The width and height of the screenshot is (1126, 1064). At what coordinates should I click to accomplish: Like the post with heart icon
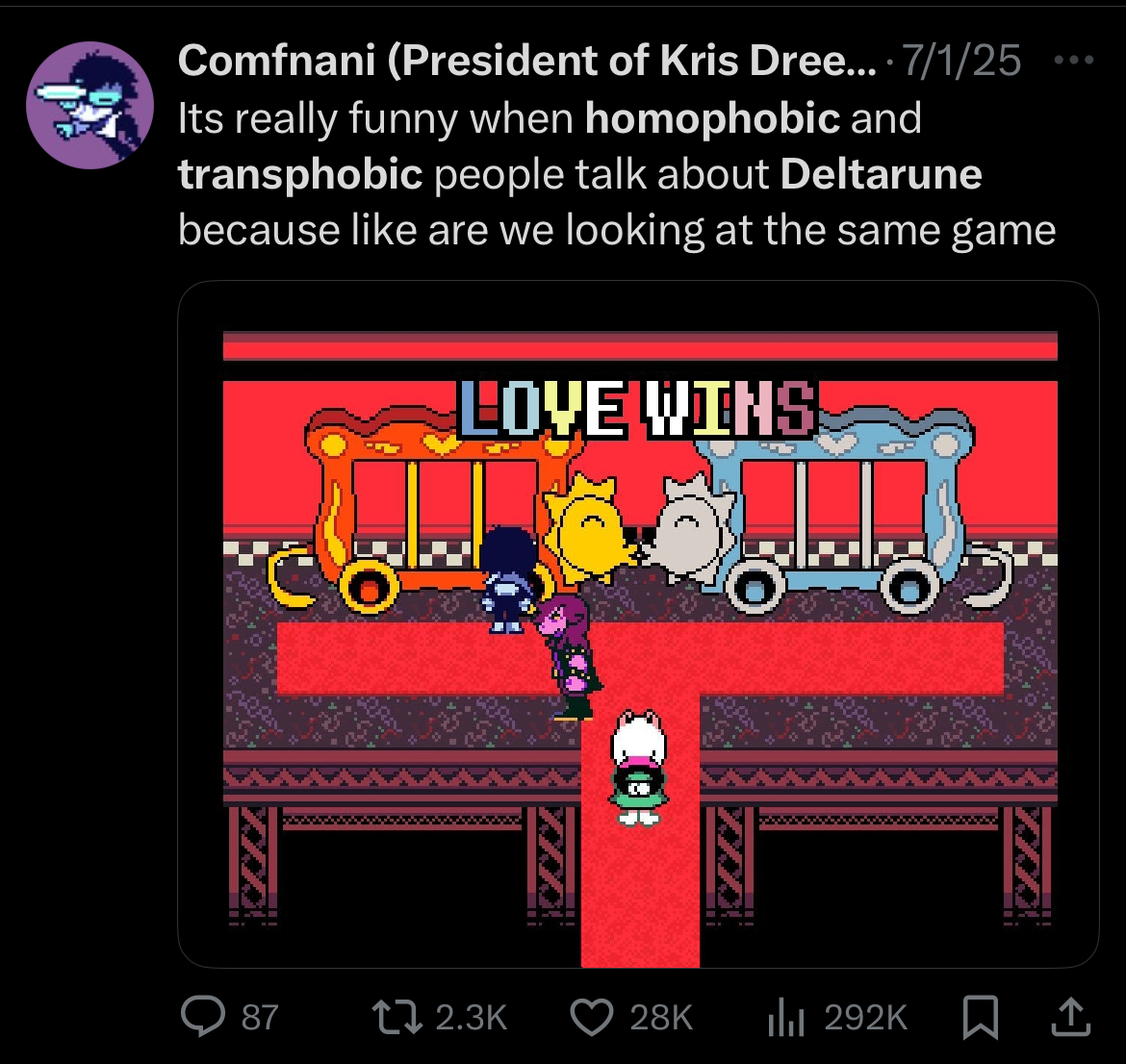coord(592,1017)
